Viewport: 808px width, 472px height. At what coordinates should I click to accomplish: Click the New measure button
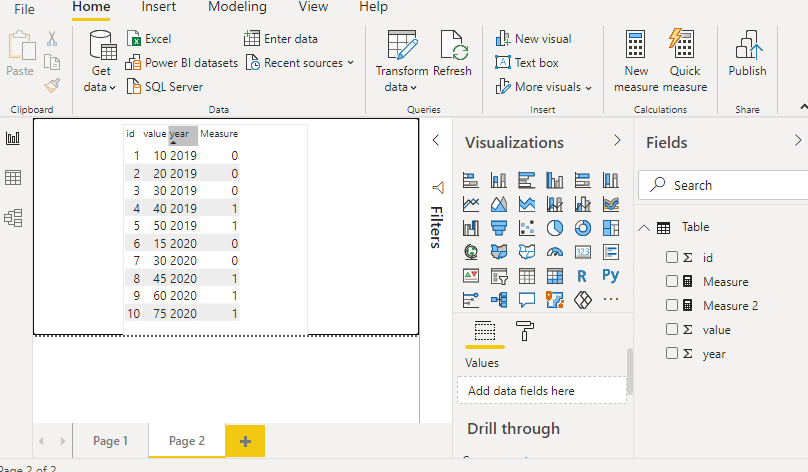[x=636, y=61]
